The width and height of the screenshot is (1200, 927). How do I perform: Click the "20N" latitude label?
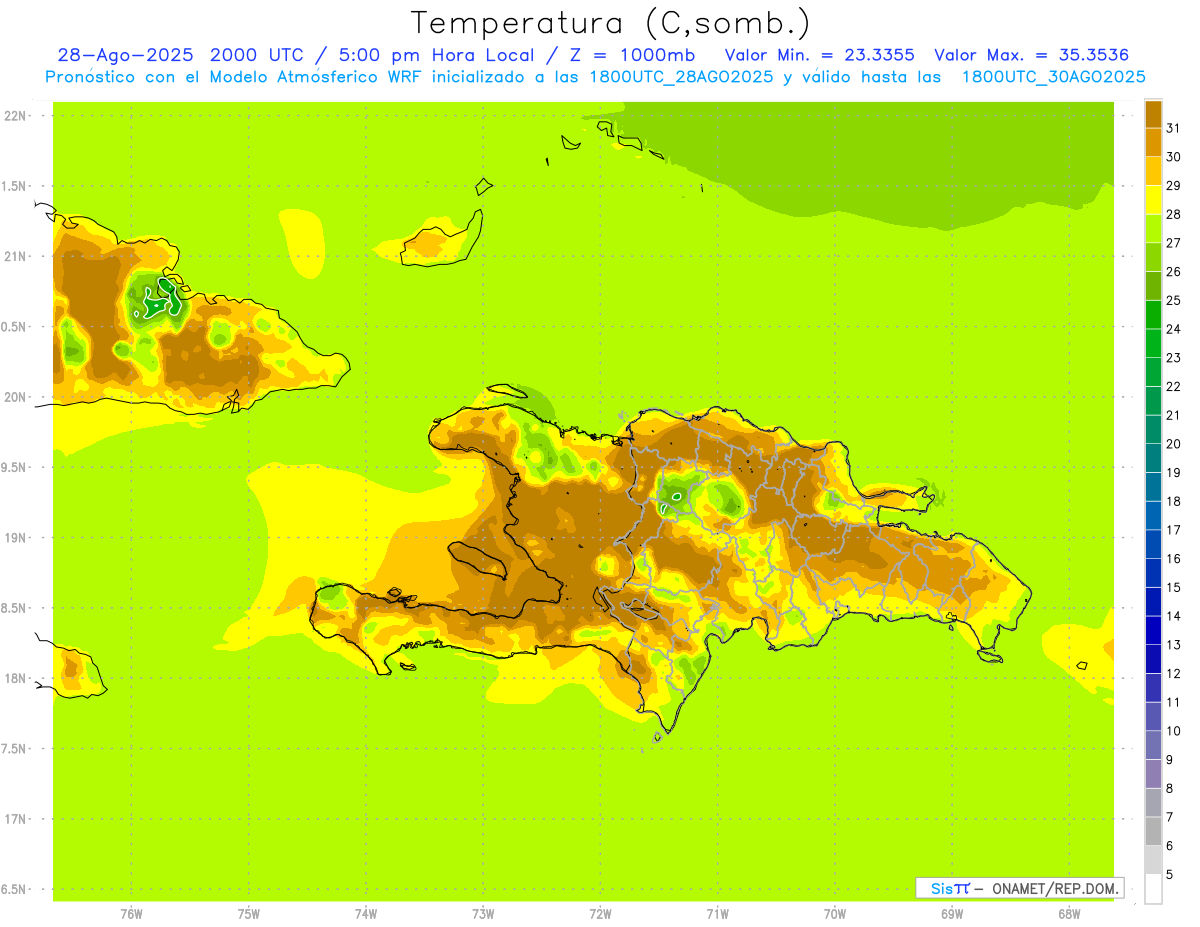[x=14, y=397]
